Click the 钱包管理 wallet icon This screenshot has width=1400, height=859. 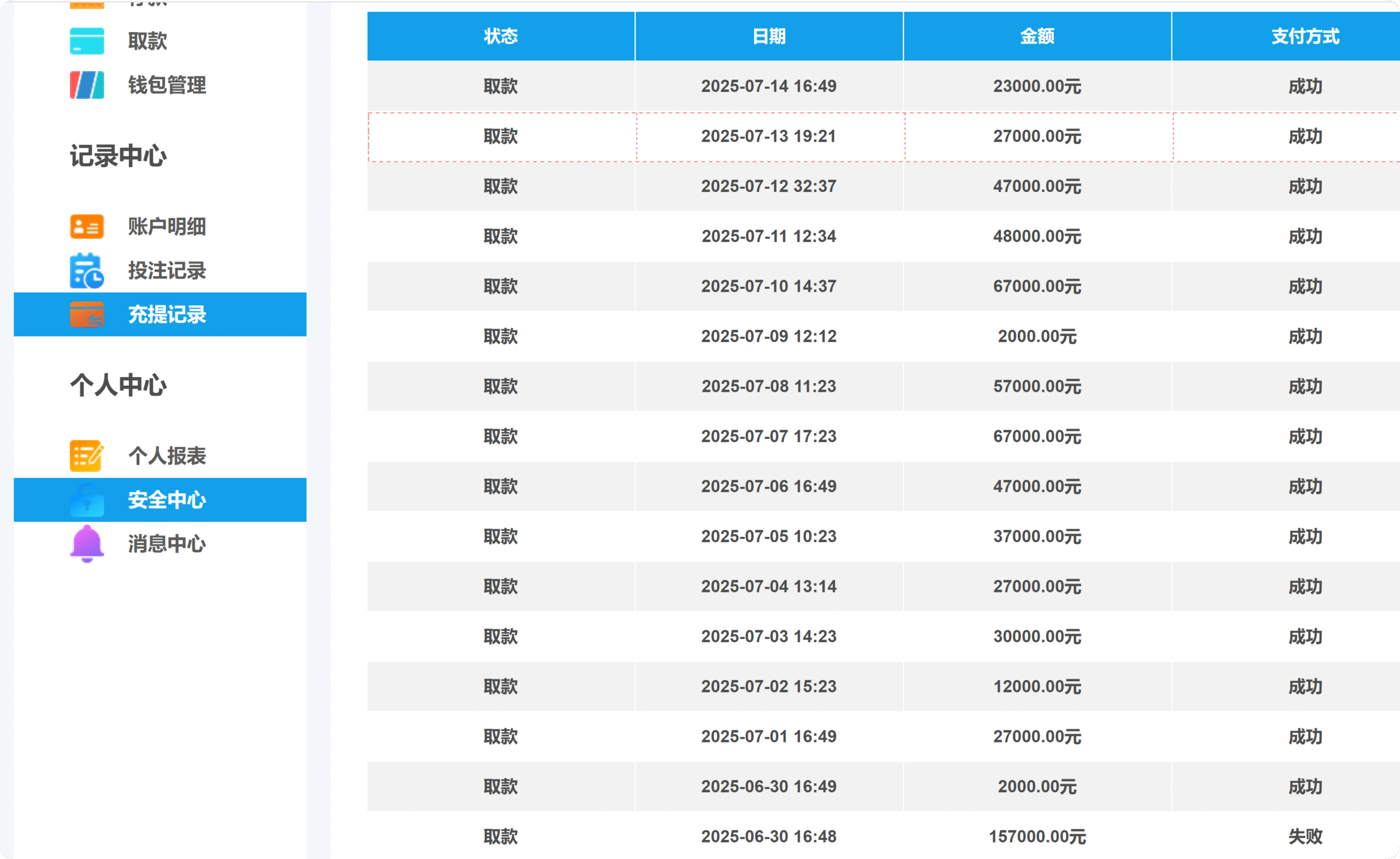pos(86,85)
